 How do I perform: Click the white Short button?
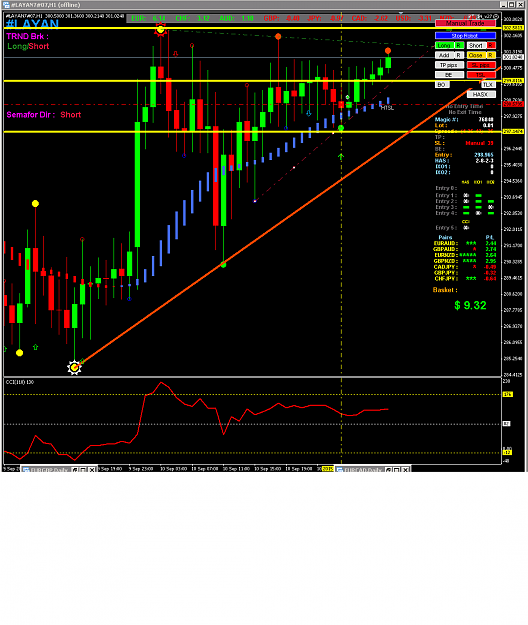click(x=476, y=45)
